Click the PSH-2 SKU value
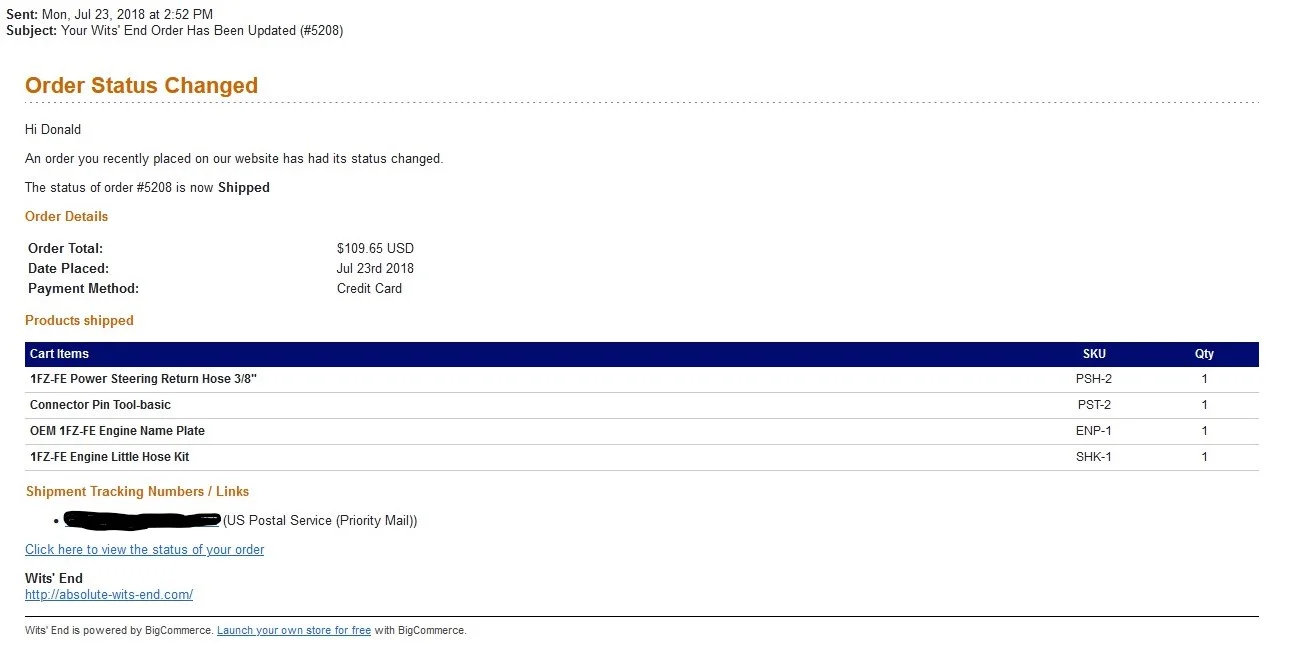This screenshot has height=651, width=1291. (1093, 380)
